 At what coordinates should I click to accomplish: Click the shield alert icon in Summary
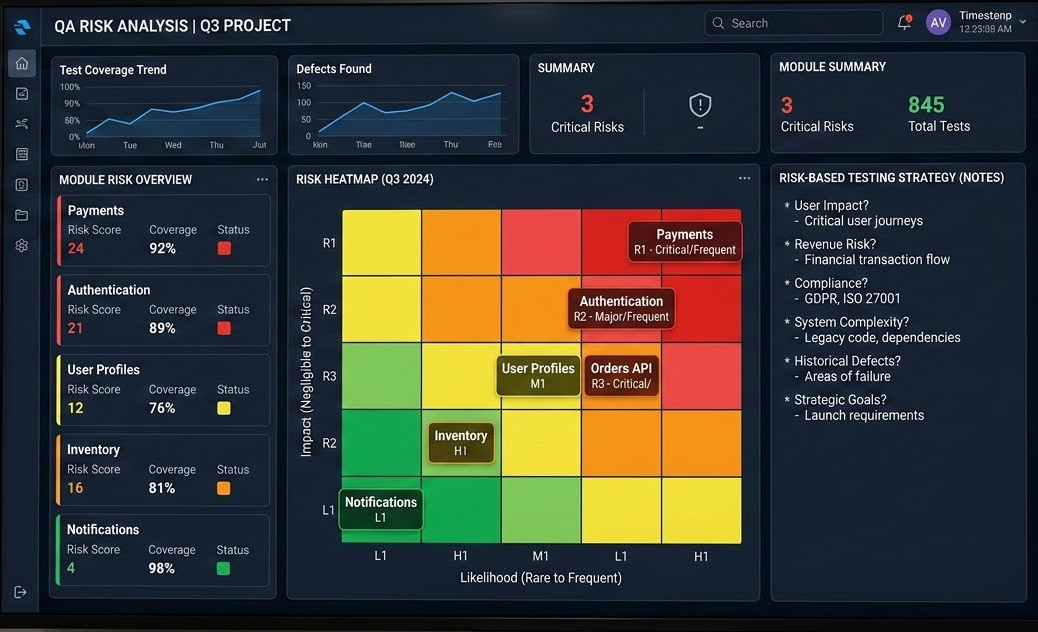click(700, 105)
